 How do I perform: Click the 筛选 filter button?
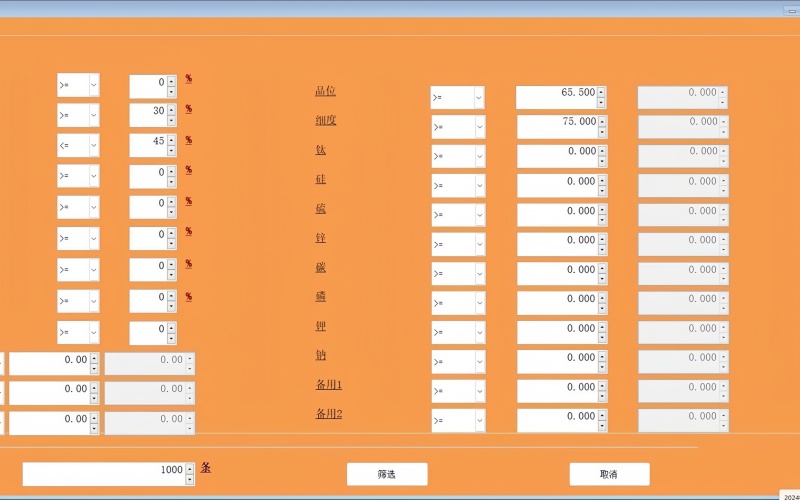387,474
